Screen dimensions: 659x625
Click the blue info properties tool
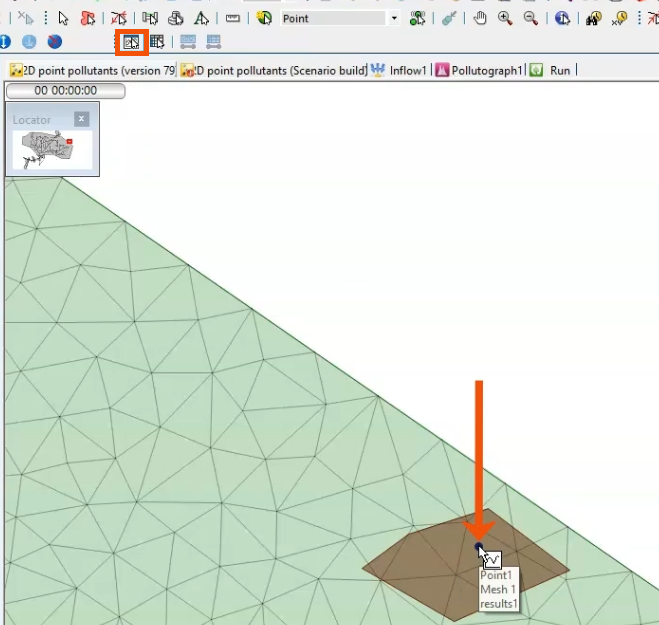[562, 18]
